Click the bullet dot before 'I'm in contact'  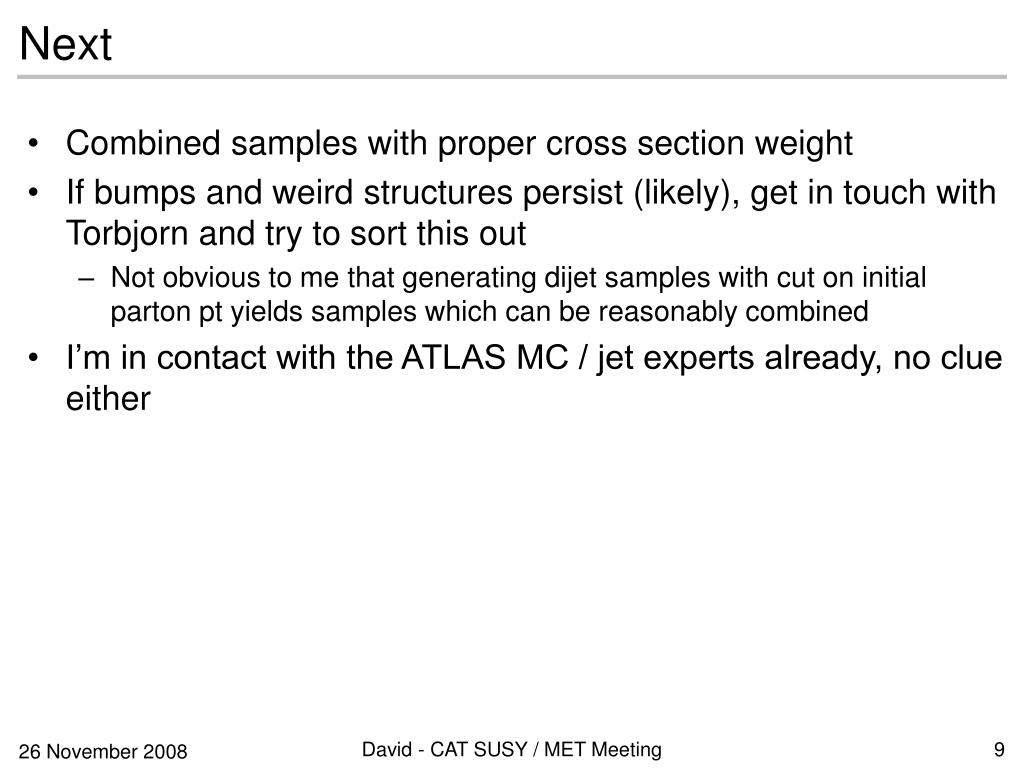click(x=34, y=359)
